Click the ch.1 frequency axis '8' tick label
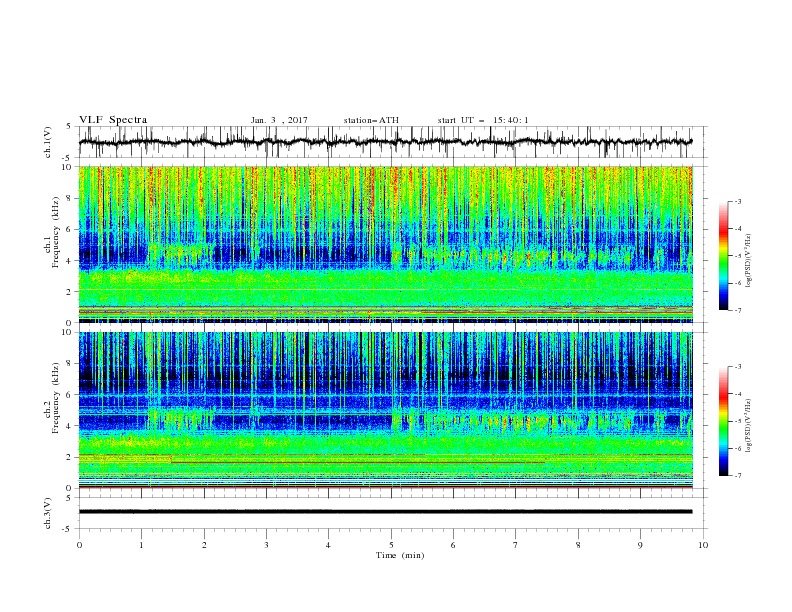The width and height of the screenshot is (792, 612). point(70,198)
